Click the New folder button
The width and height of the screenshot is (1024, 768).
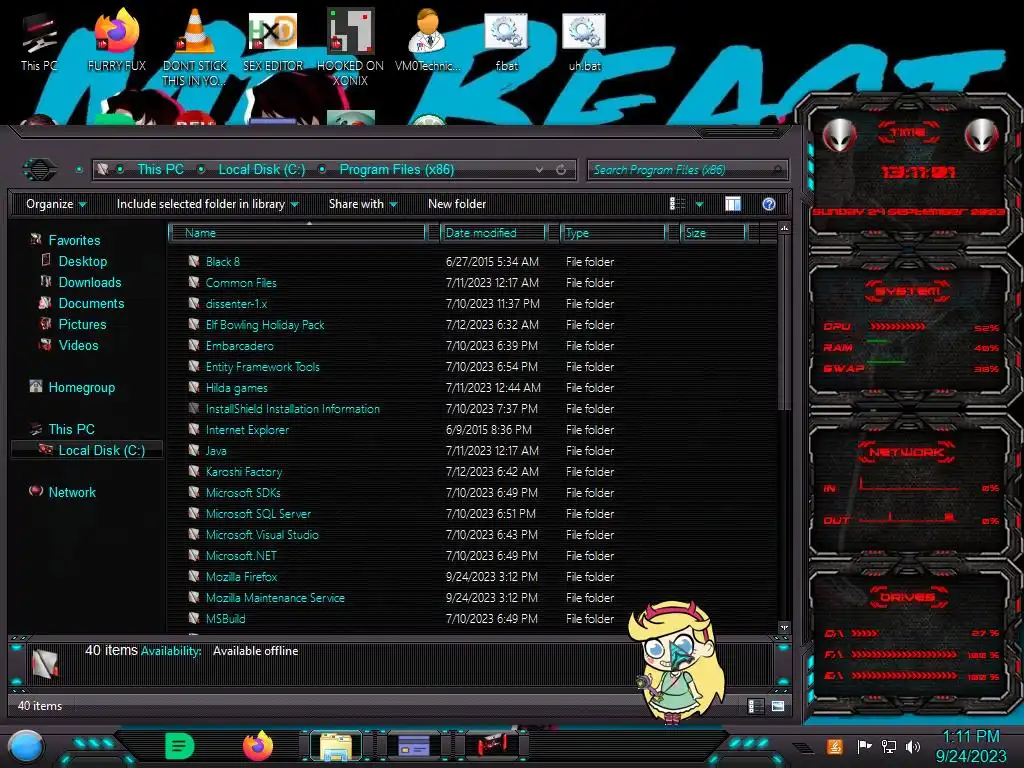click(x=457, y=204)
